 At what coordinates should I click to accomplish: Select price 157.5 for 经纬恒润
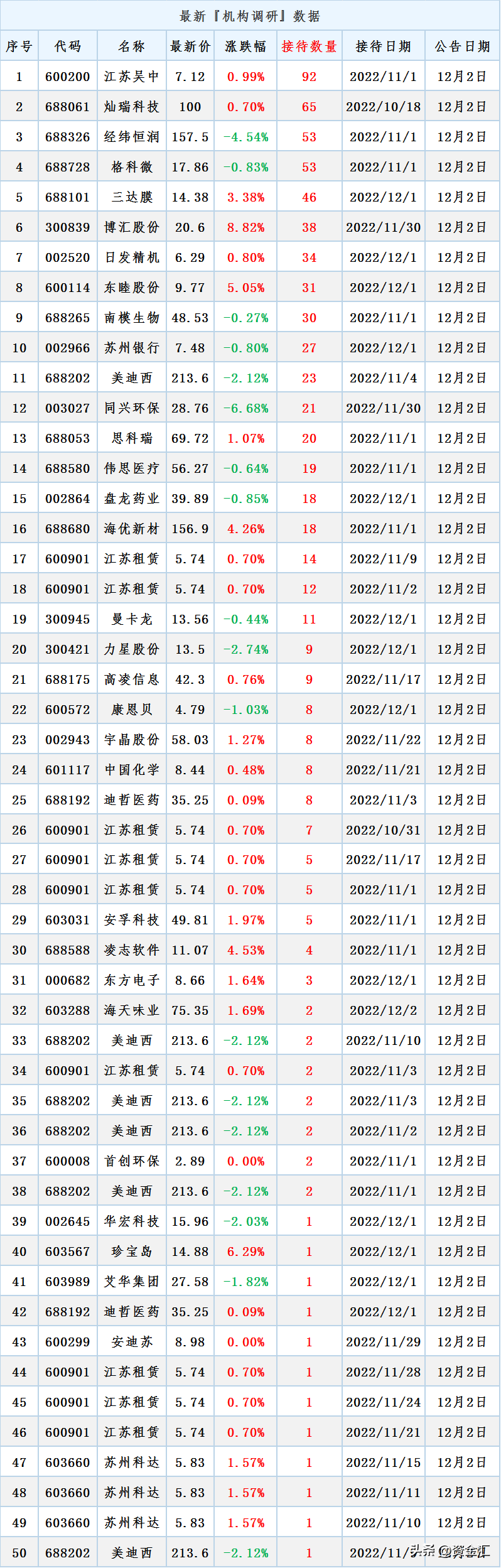pyautogui.click(x=190, y=137)
